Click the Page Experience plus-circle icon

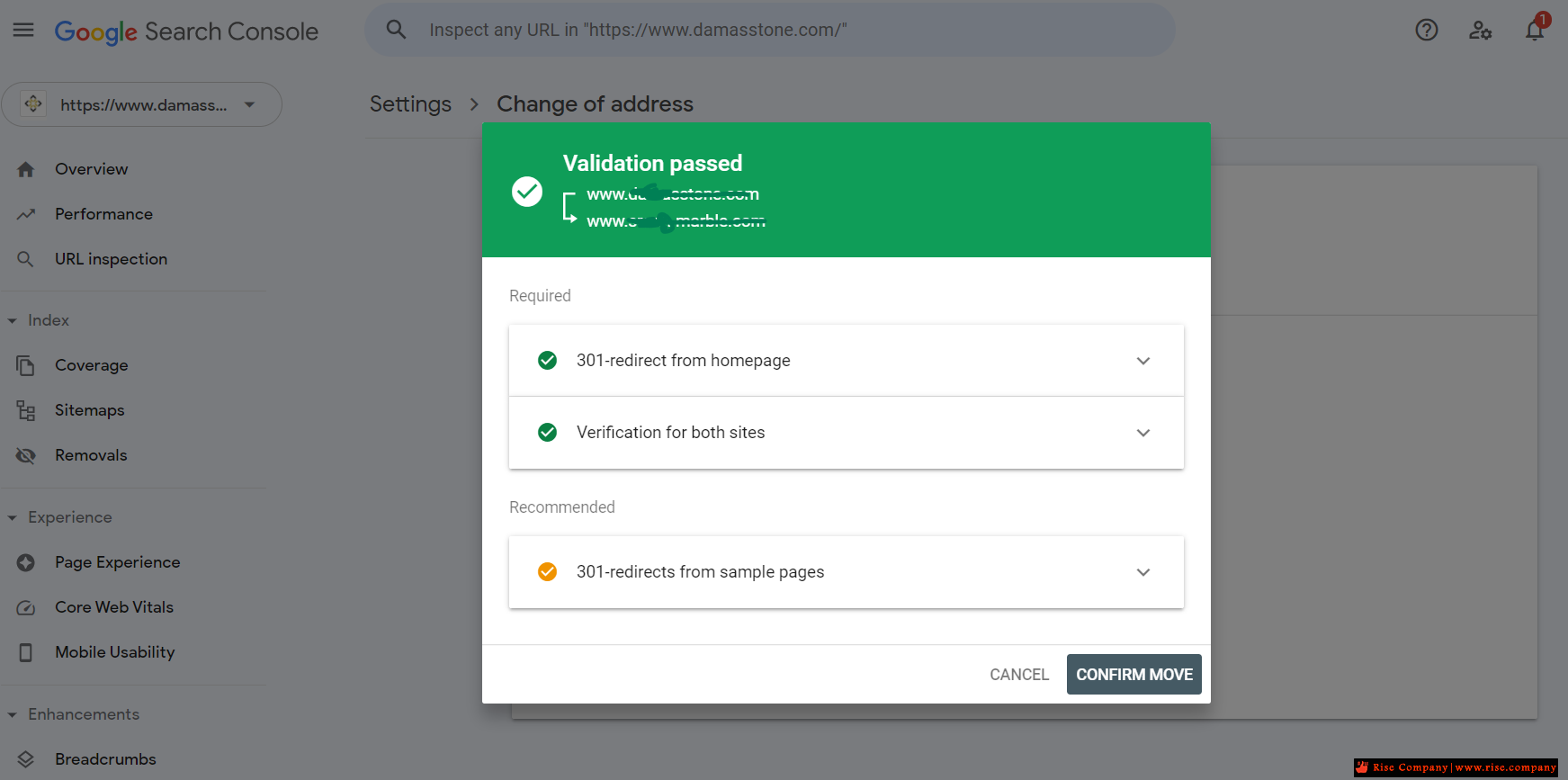pos(26,562)
